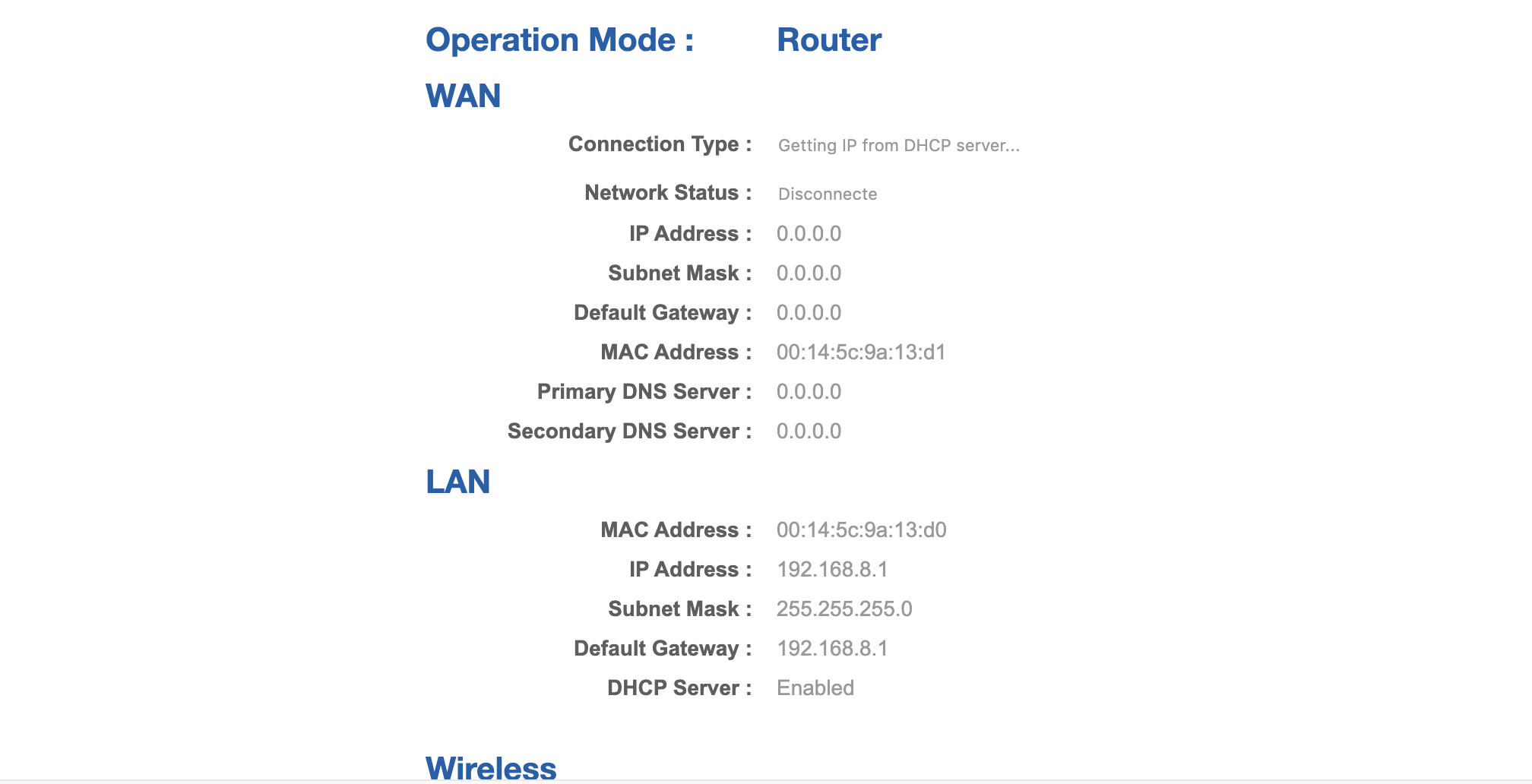Image resolution: width=1532 pixels, height=784 pixels.
Task: Click the DHCP Server Enabled value
Action: pos(815,688)
